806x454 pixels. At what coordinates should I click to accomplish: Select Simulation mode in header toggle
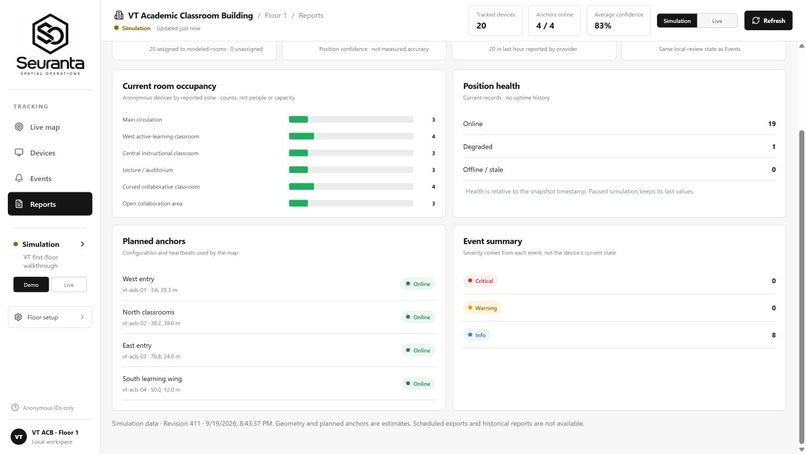click(x=677, y=21)
